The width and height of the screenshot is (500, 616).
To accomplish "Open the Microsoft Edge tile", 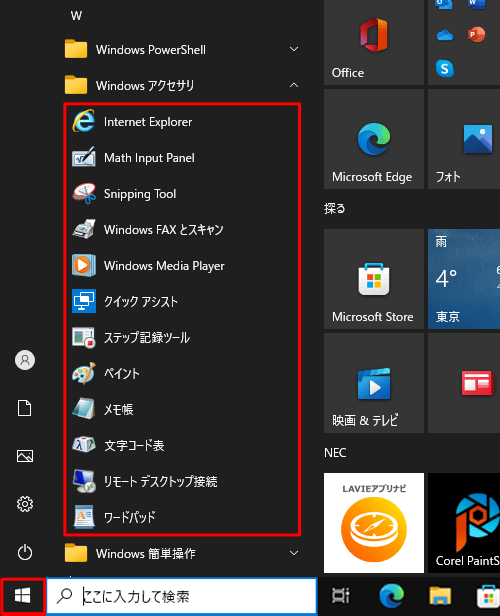I will point(374,139).
